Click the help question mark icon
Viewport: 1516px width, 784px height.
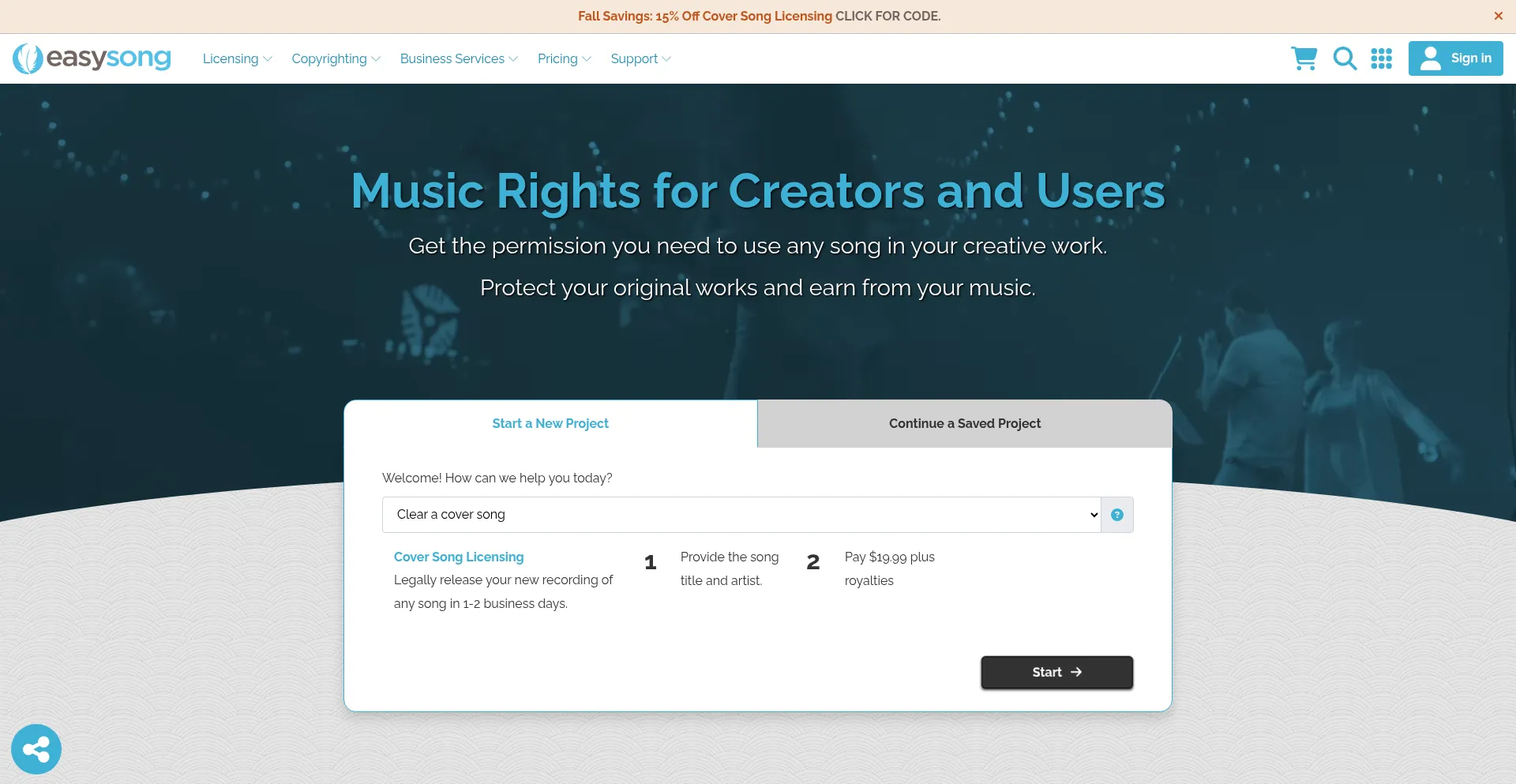(1116, 515)
